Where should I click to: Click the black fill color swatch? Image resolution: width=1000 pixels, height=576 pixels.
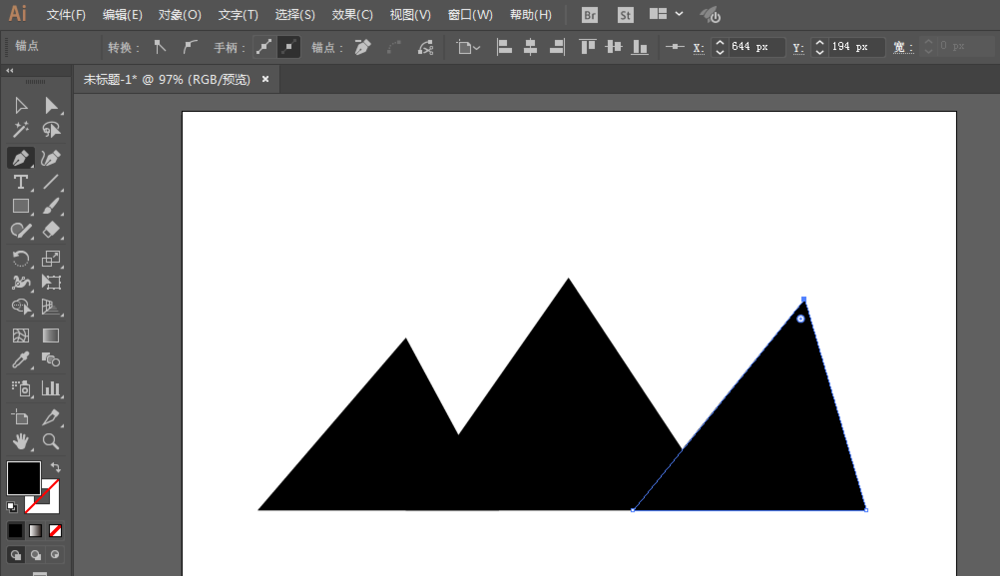pos(23,478)
